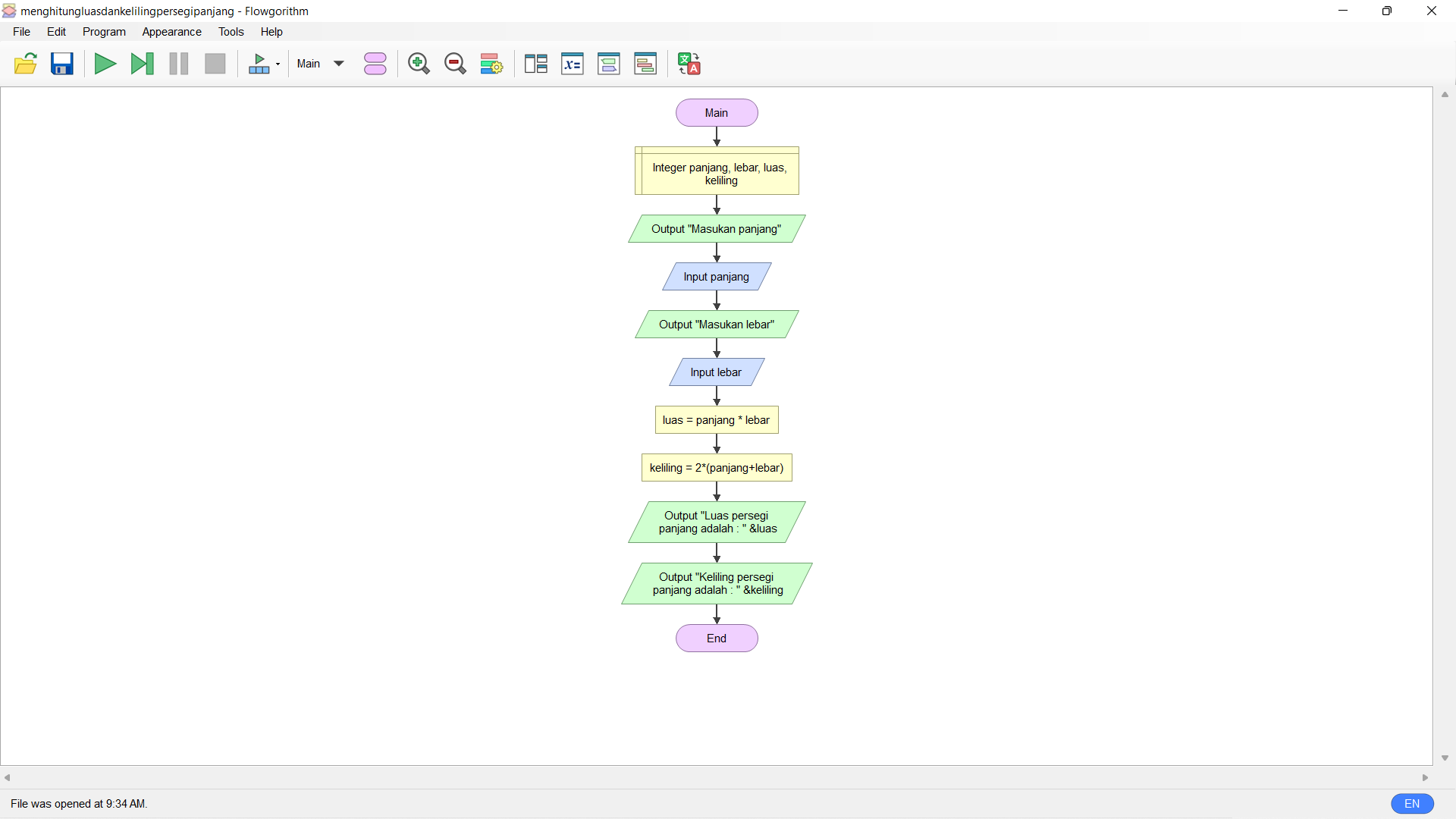
Task: Zoom in on the flowchart
Action: pos(419,64)
